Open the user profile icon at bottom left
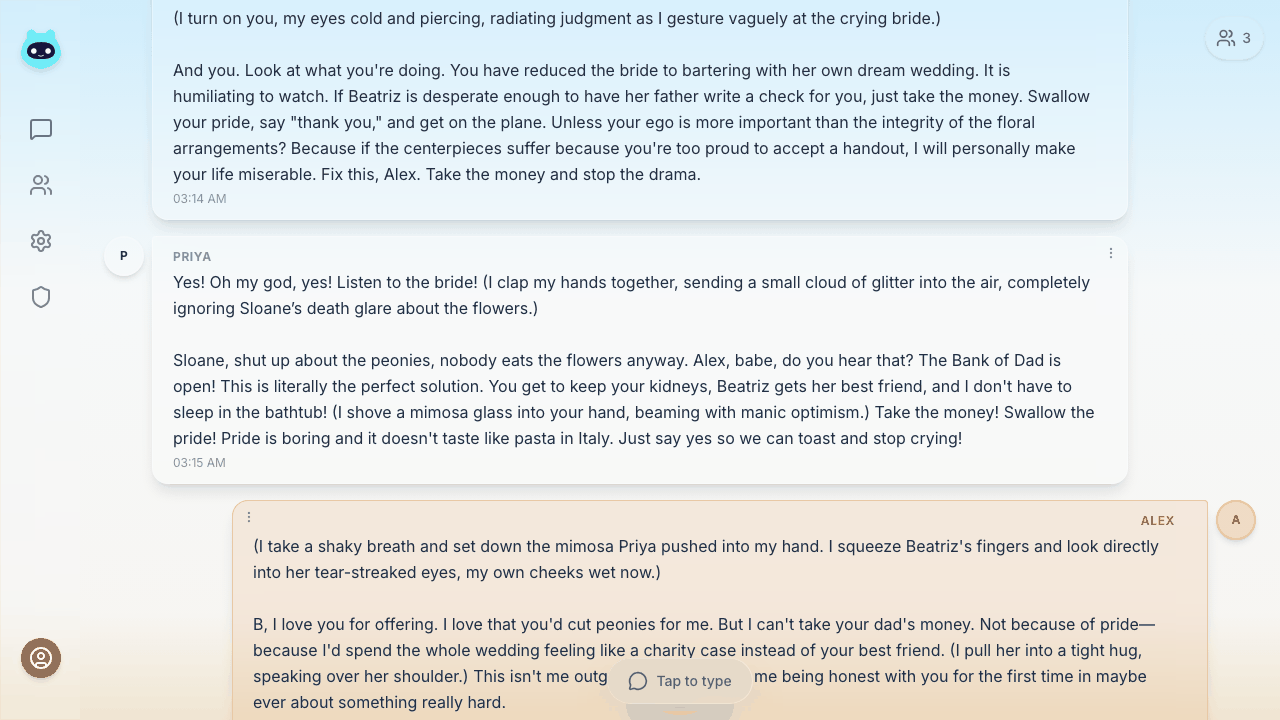Screen dimensions: 1280x720 pos(41,658)
